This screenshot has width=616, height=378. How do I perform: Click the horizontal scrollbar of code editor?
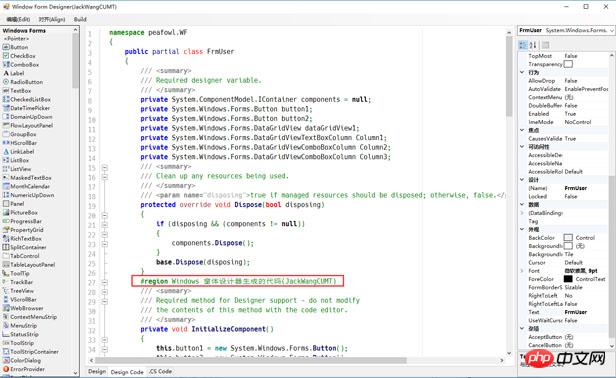pyautogui.click(x=251, y=360)
